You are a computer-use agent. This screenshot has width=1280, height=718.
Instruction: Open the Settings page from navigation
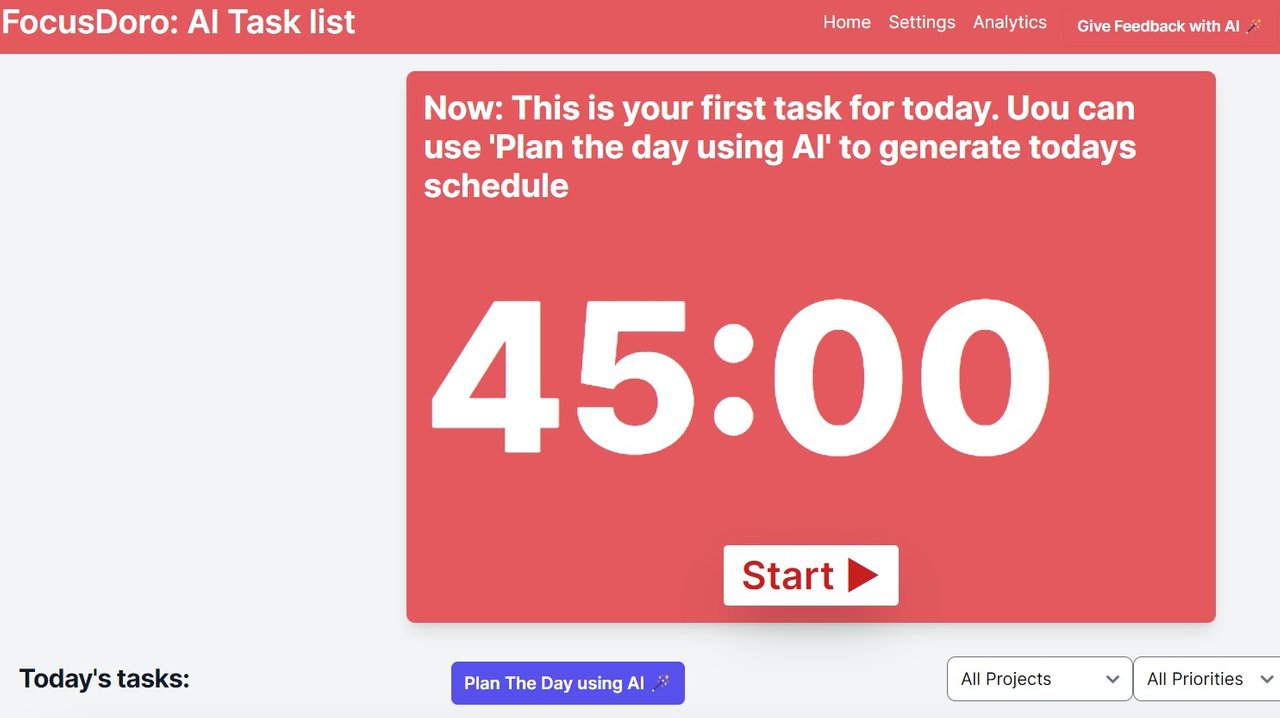(x=922, y=22)
